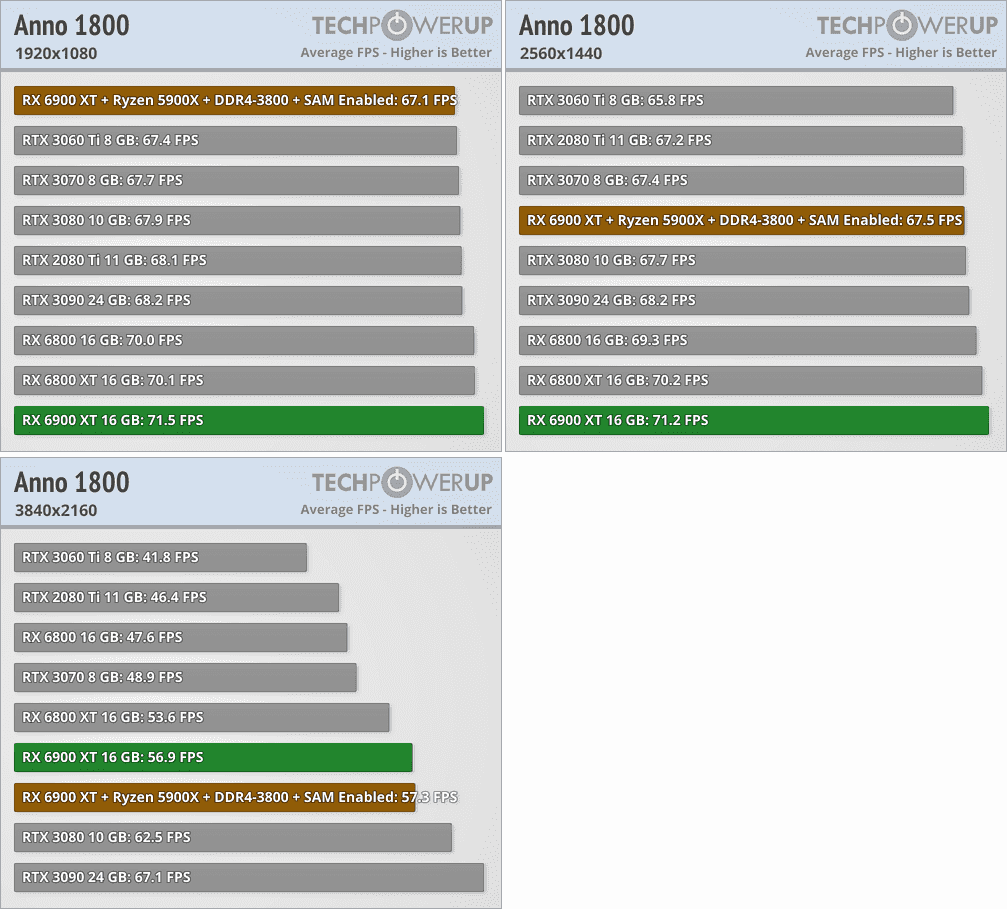Screen dimensions: 1007x909
Task: Select the RTX 2080 Ti 67.2 FPS bar
Action: click(x=740, y=141)
